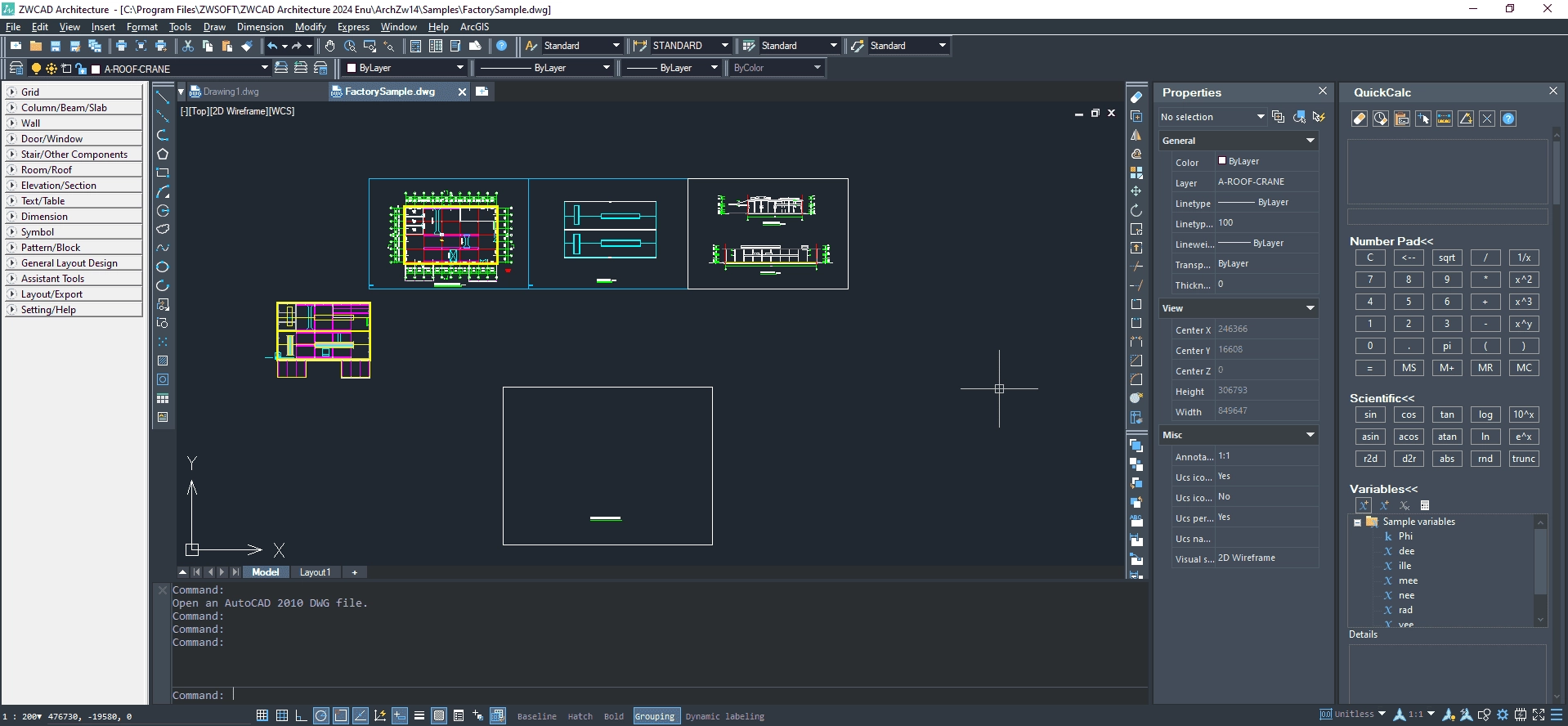Click the layer color swatch beside A-ROOF-CRANE
The image size is (1568, 726).
click(x=96, y=69)
